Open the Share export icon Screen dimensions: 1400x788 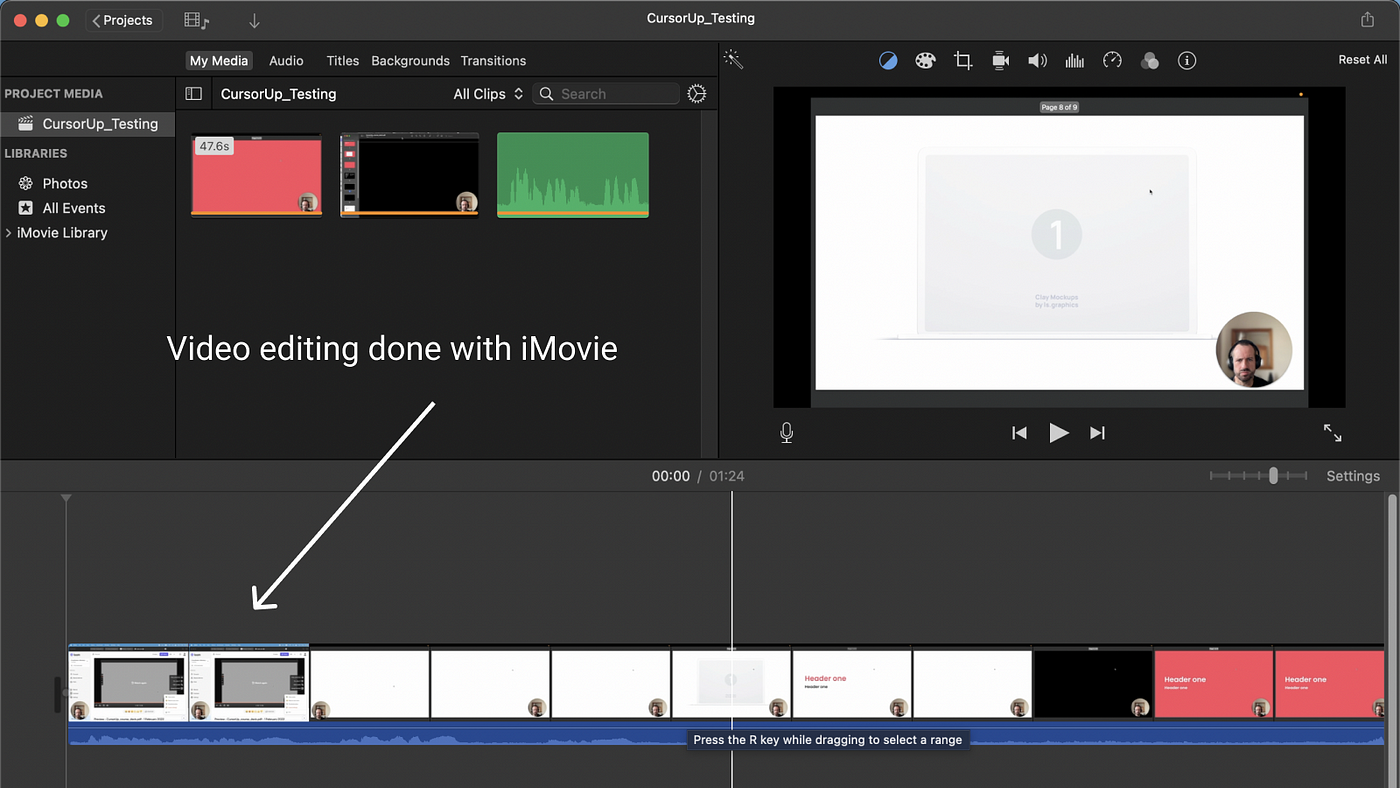tap(1368, 20)
